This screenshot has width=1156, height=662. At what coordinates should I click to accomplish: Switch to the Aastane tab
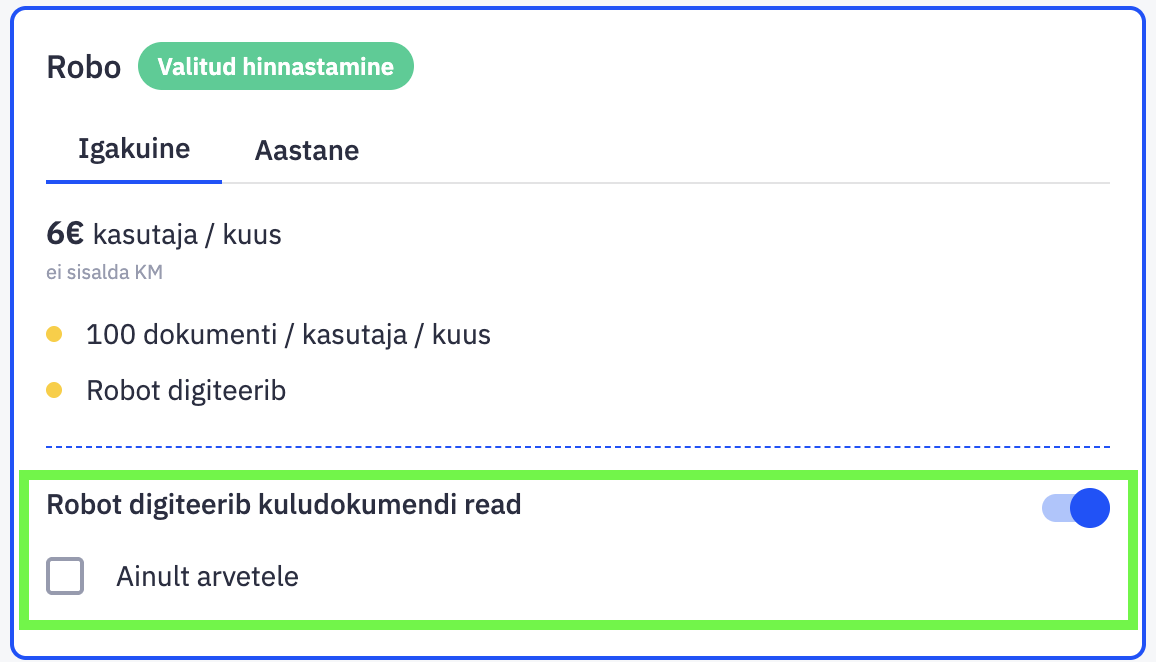point(306,151)
